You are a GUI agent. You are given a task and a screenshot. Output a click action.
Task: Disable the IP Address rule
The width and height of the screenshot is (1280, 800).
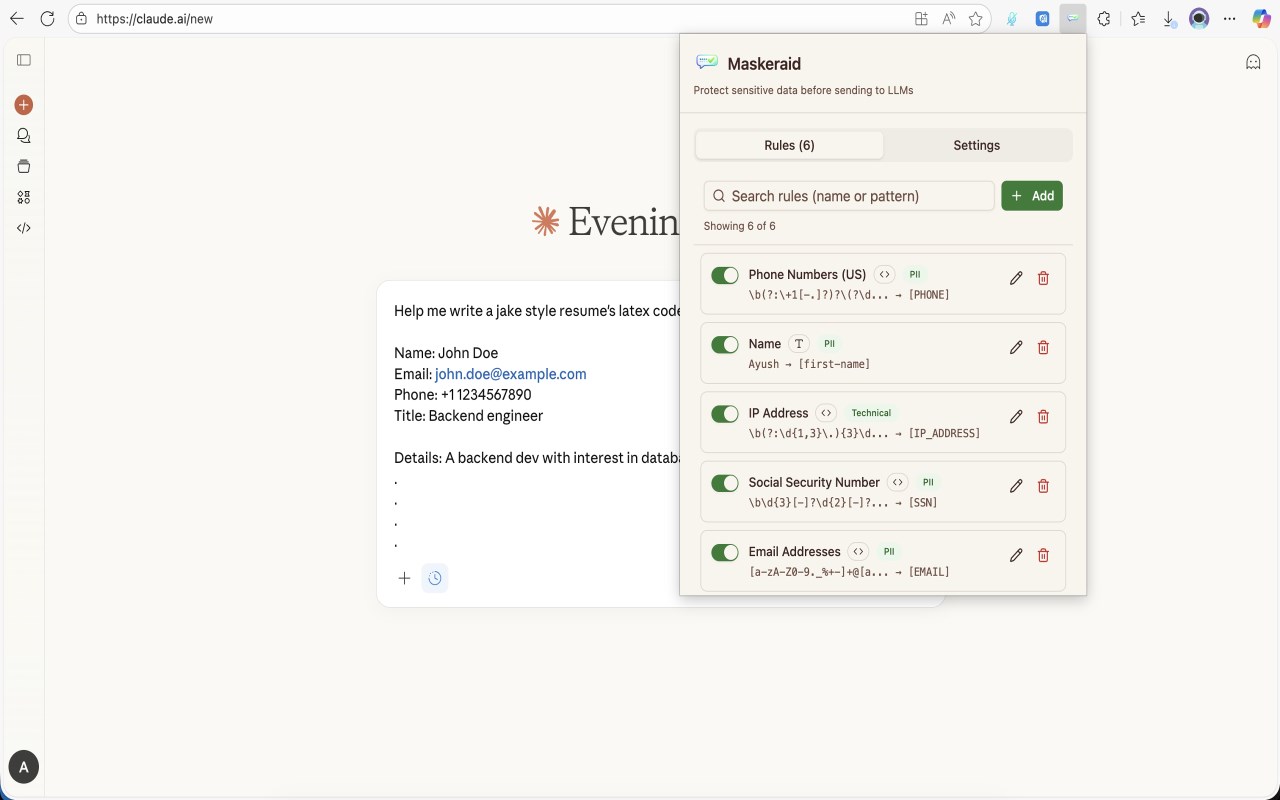[725, 413]
